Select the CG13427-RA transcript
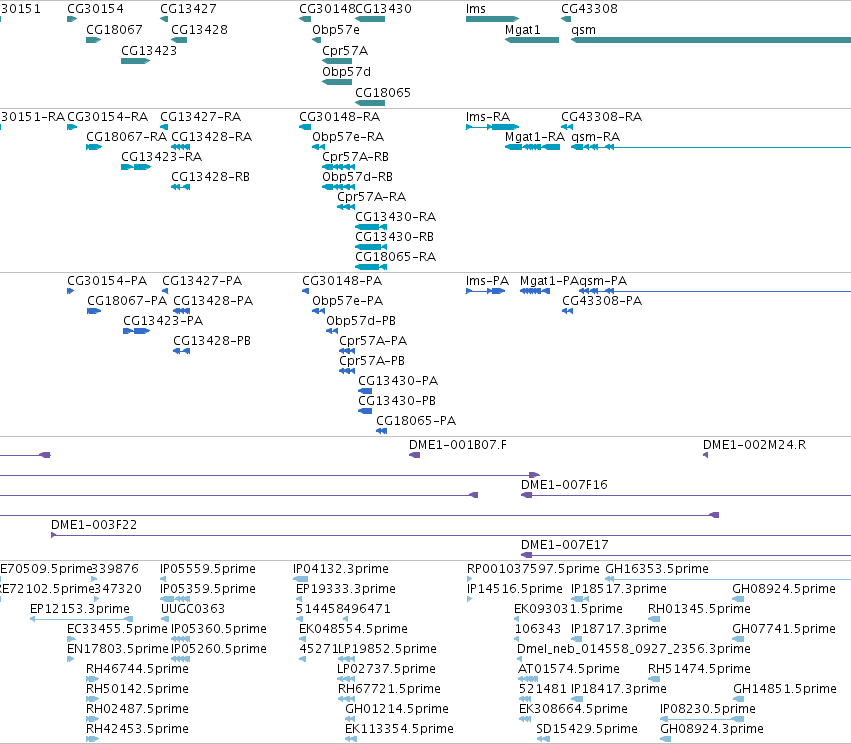The width and height of the screenshot is (851, 744). coord(164,127)
